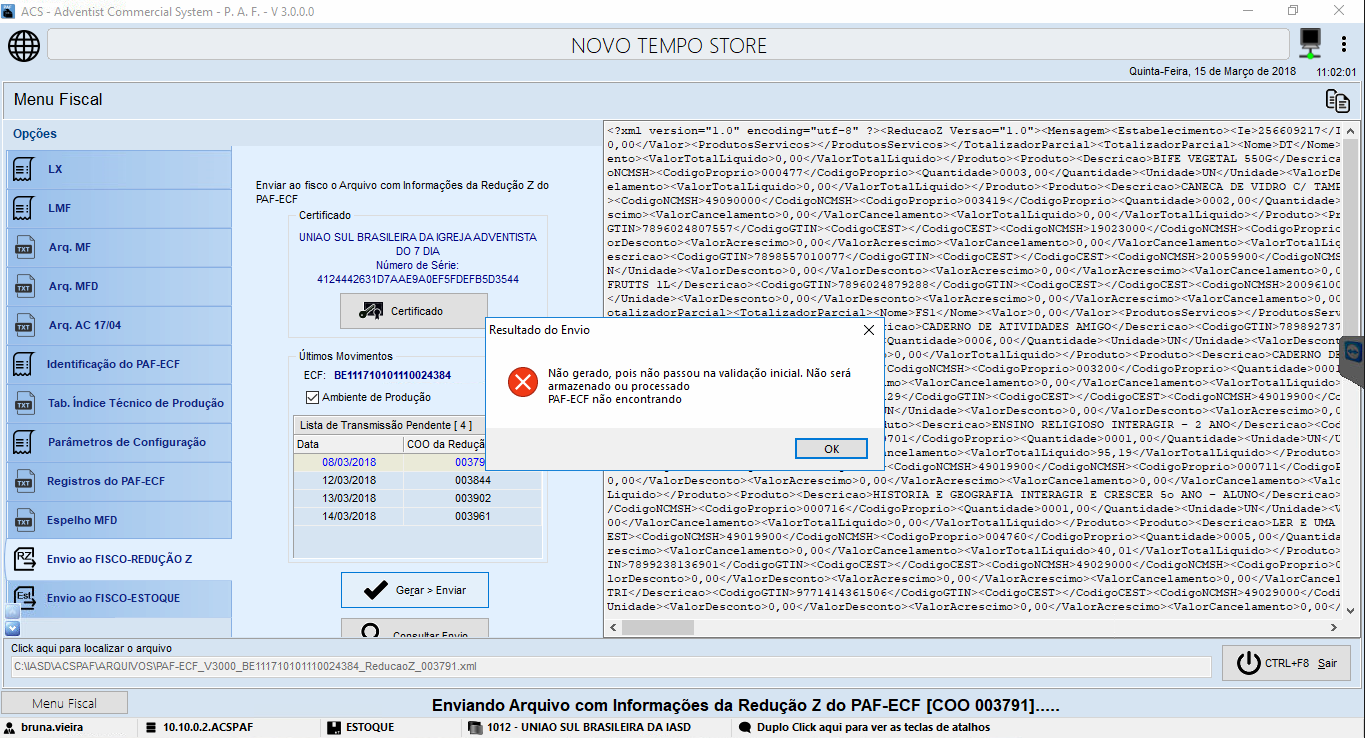
Task: Click the CTRL+F8 Sair button
Action: pos(1286,663)
